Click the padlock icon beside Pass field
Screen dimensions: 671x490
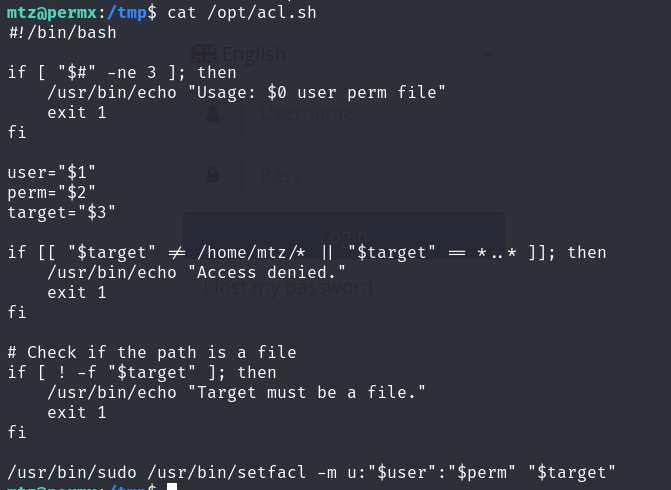click(213, 175)
